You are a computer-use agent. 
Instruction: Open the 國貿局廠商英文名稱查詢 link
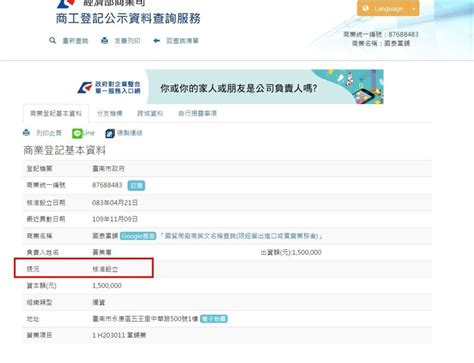[241, 236]
